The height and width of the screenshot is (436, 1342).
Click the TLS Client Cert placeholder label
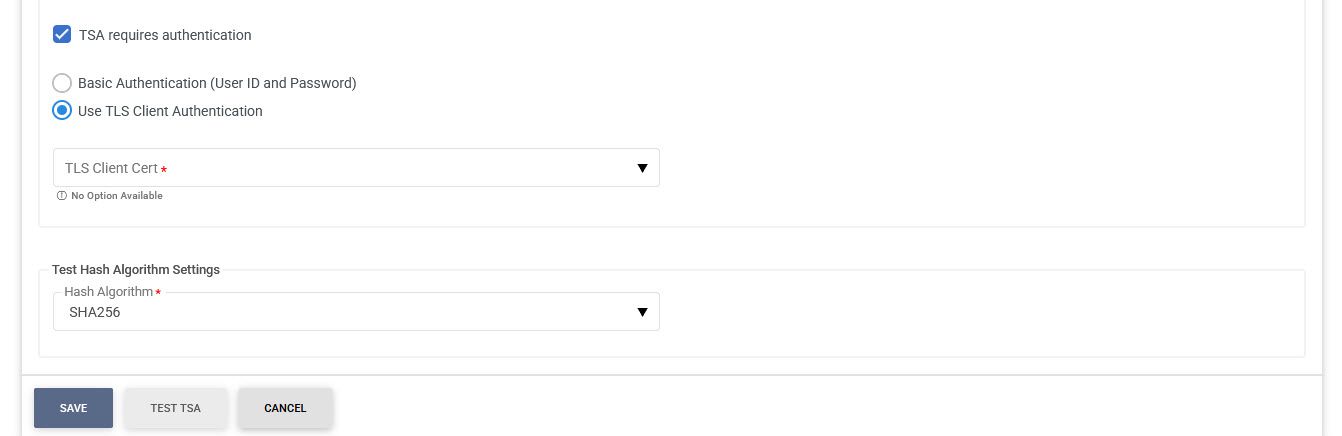pos(111,168)
